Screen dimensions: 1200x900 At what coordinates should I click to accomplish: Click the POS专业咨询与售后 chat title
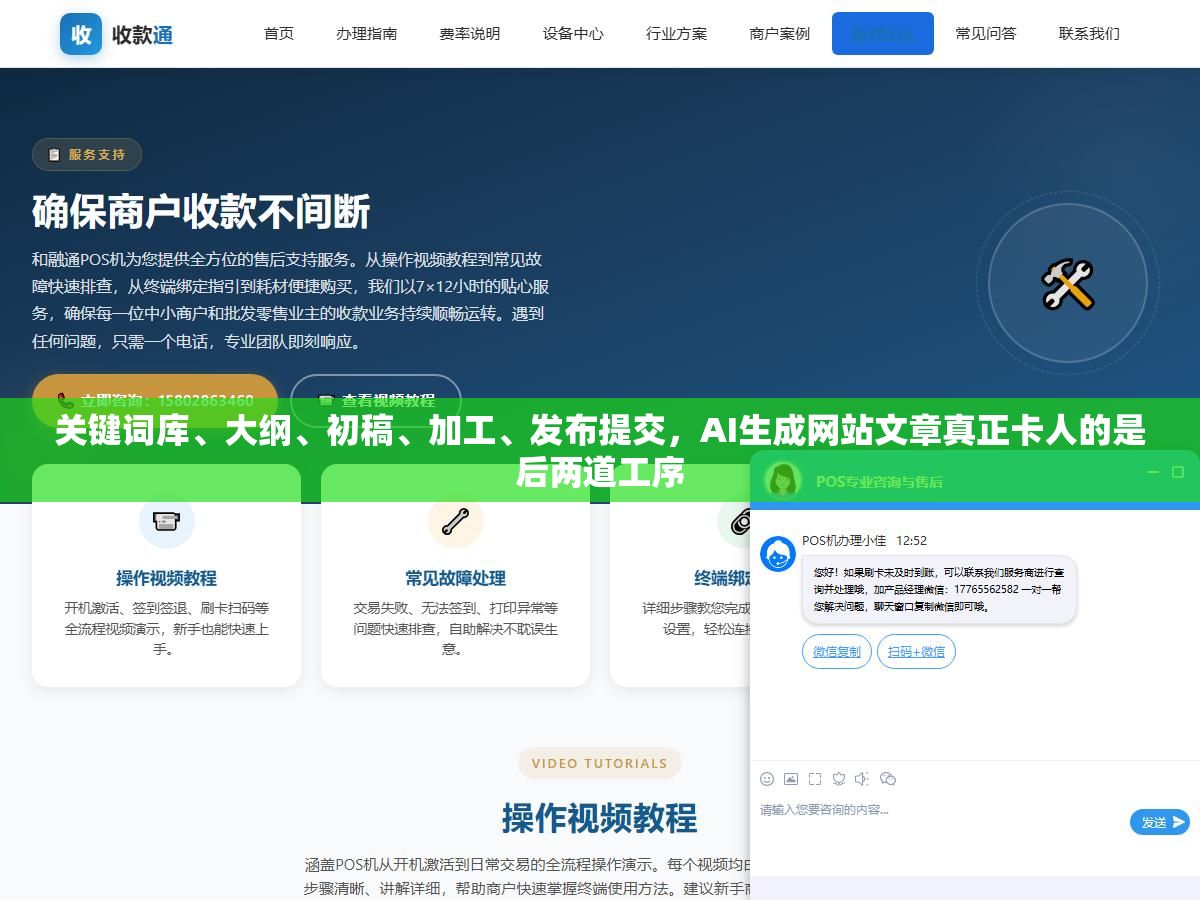(879, 481)
